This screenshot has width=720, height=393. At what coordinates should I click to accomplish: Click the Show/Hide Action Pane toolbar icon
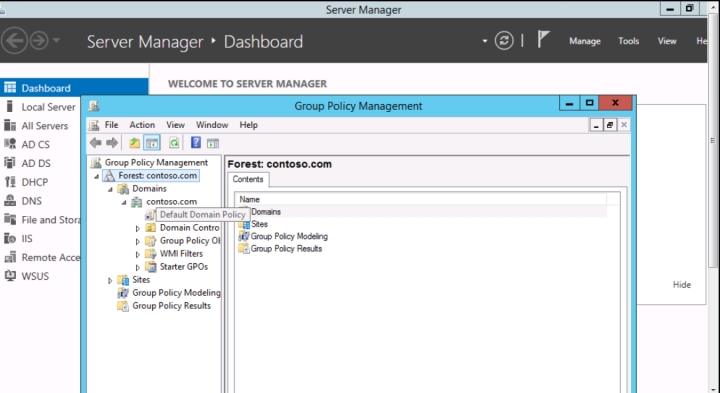[213, 143]
